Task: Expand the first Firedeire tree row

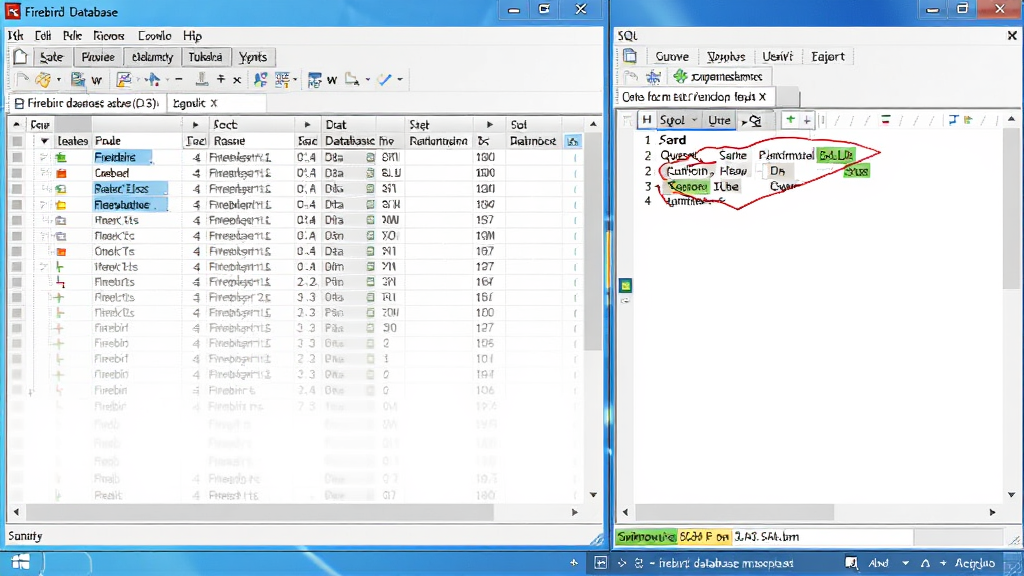Action: (x=43, y=157)
